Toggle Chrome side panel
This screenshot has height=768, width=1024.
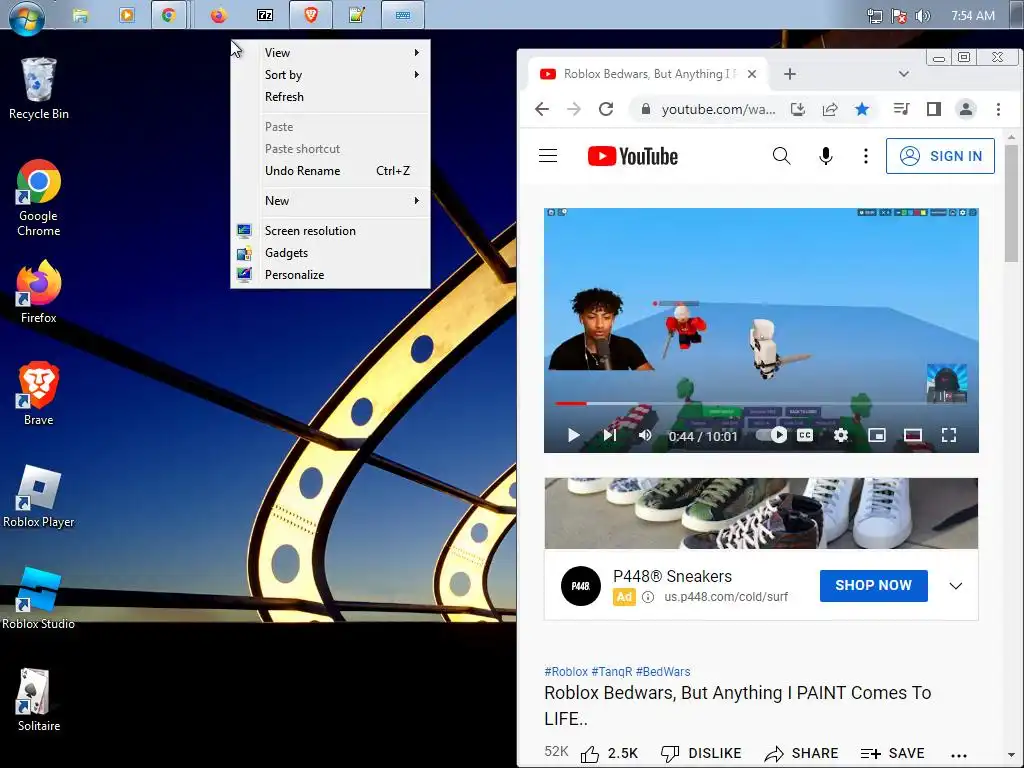(x=934, y=109)
